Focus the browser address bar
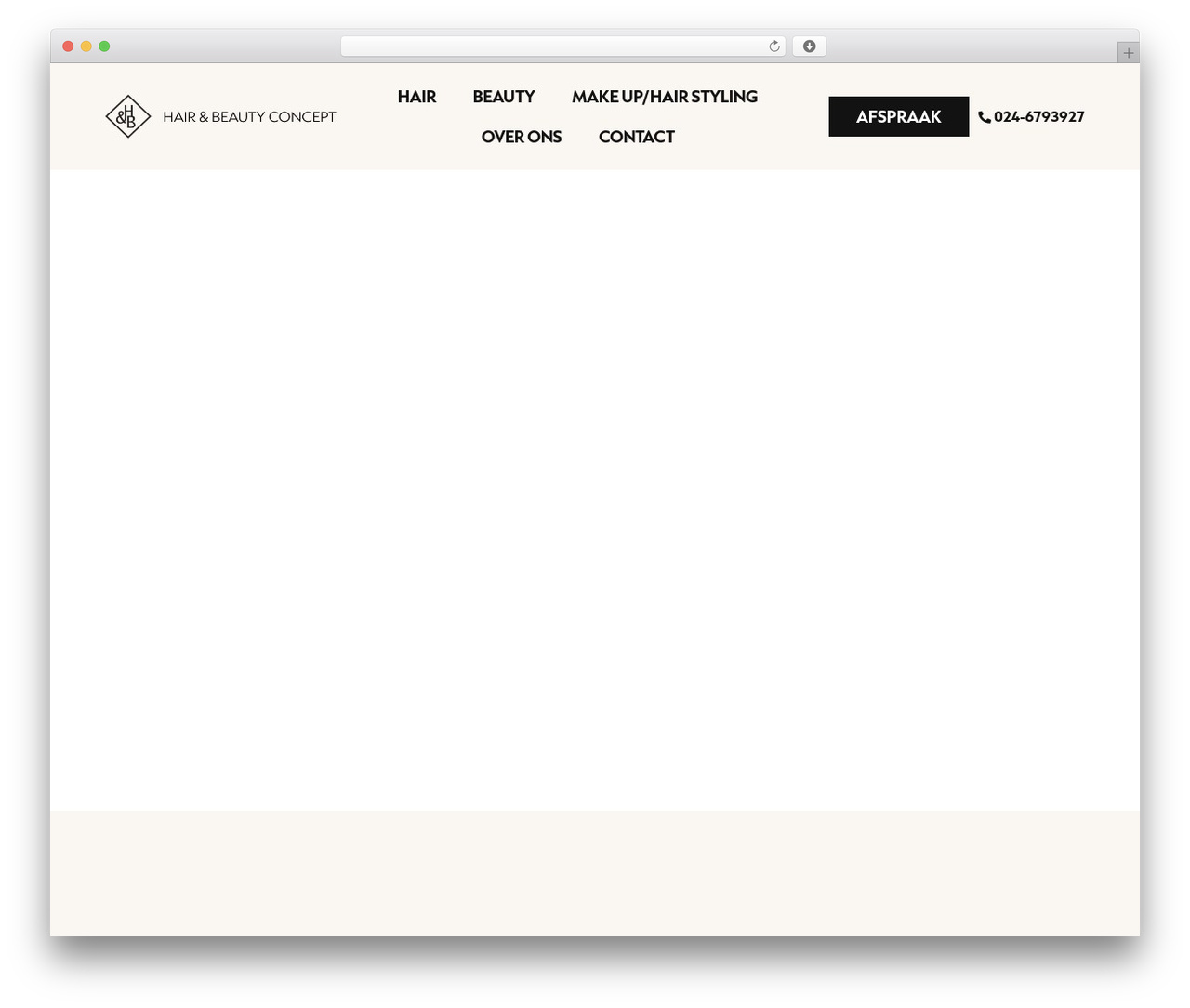Screen dimensions: 1190x1008 [x=562, y=46]
